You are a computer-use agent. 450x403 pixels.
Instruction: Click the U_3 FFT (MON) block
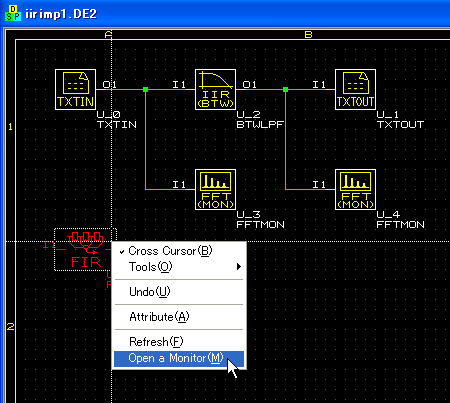[215, 189]
